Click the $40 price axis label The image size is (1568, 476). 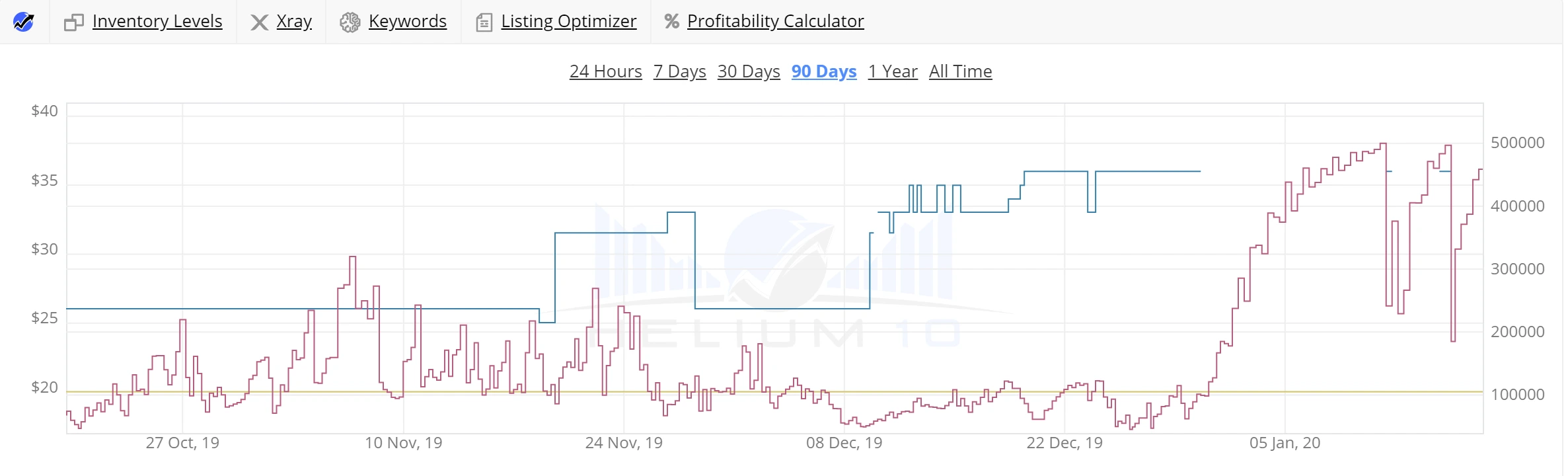(45, 111)
